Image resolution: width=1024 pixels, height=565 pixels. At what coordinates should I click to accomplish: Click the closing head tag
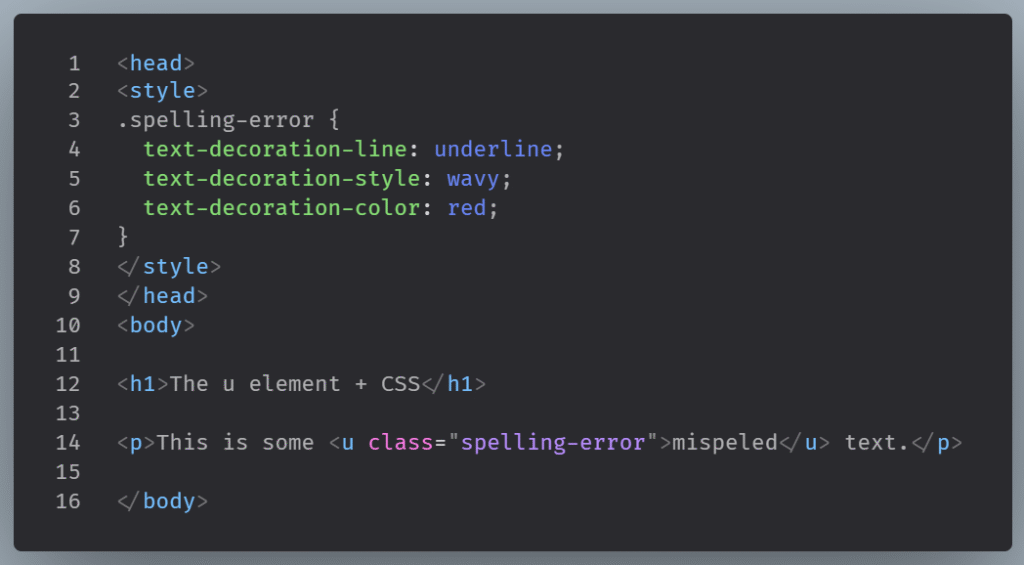(162, 295)
